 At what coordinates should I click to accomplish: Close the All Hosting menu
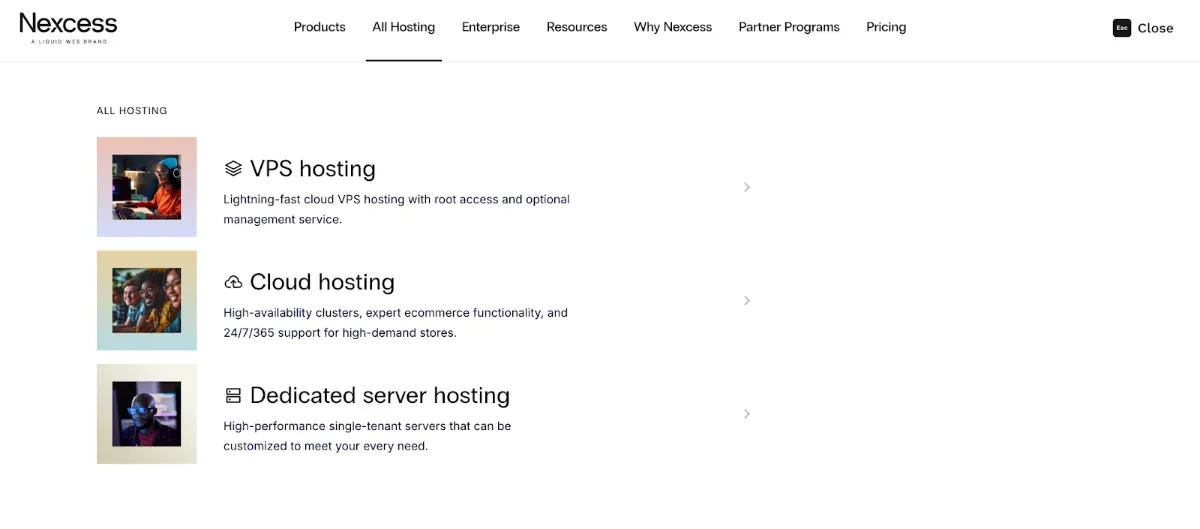pyautogui.click(x=1143, y=28)
